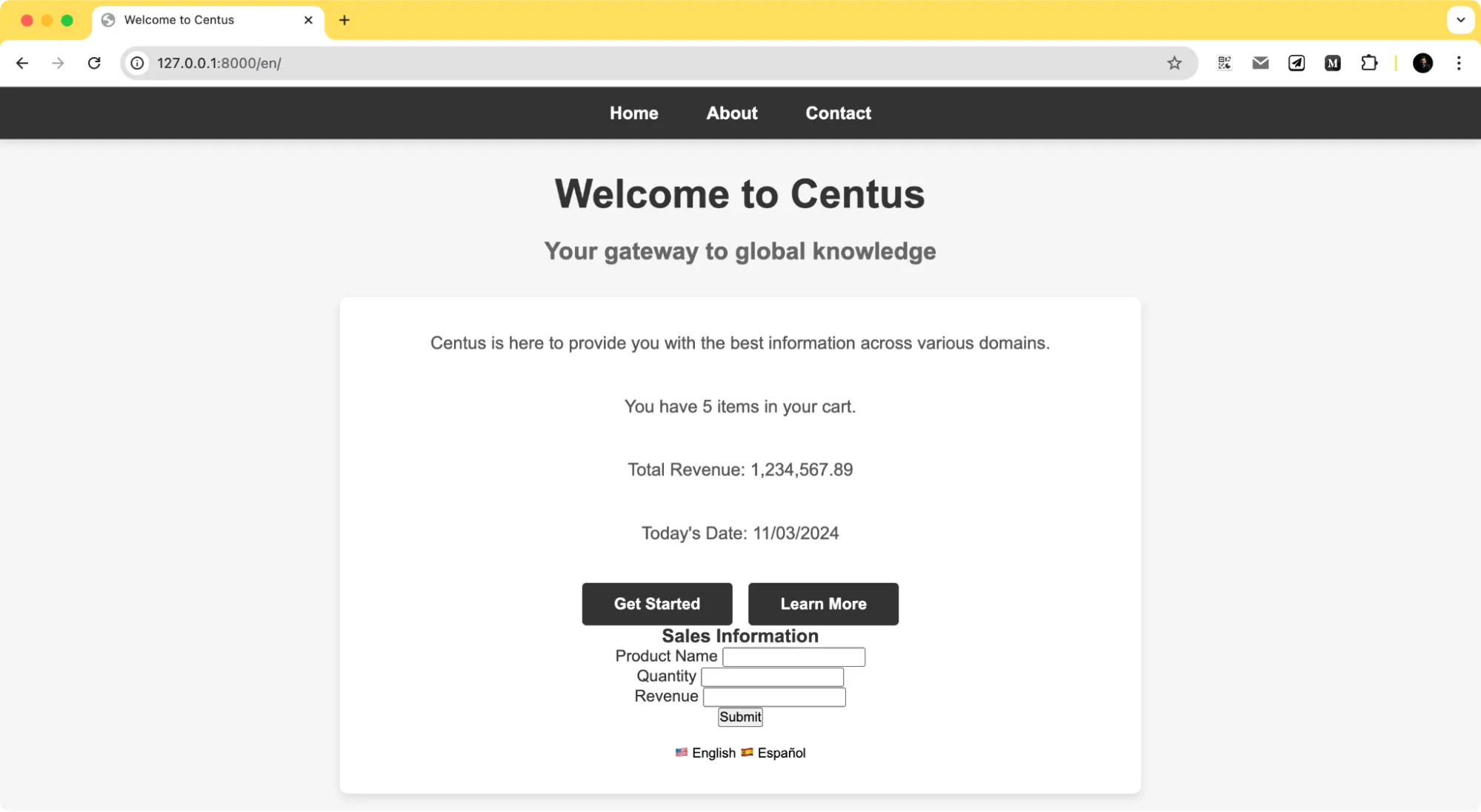Open a new browser tab

[x=344, y=20]
